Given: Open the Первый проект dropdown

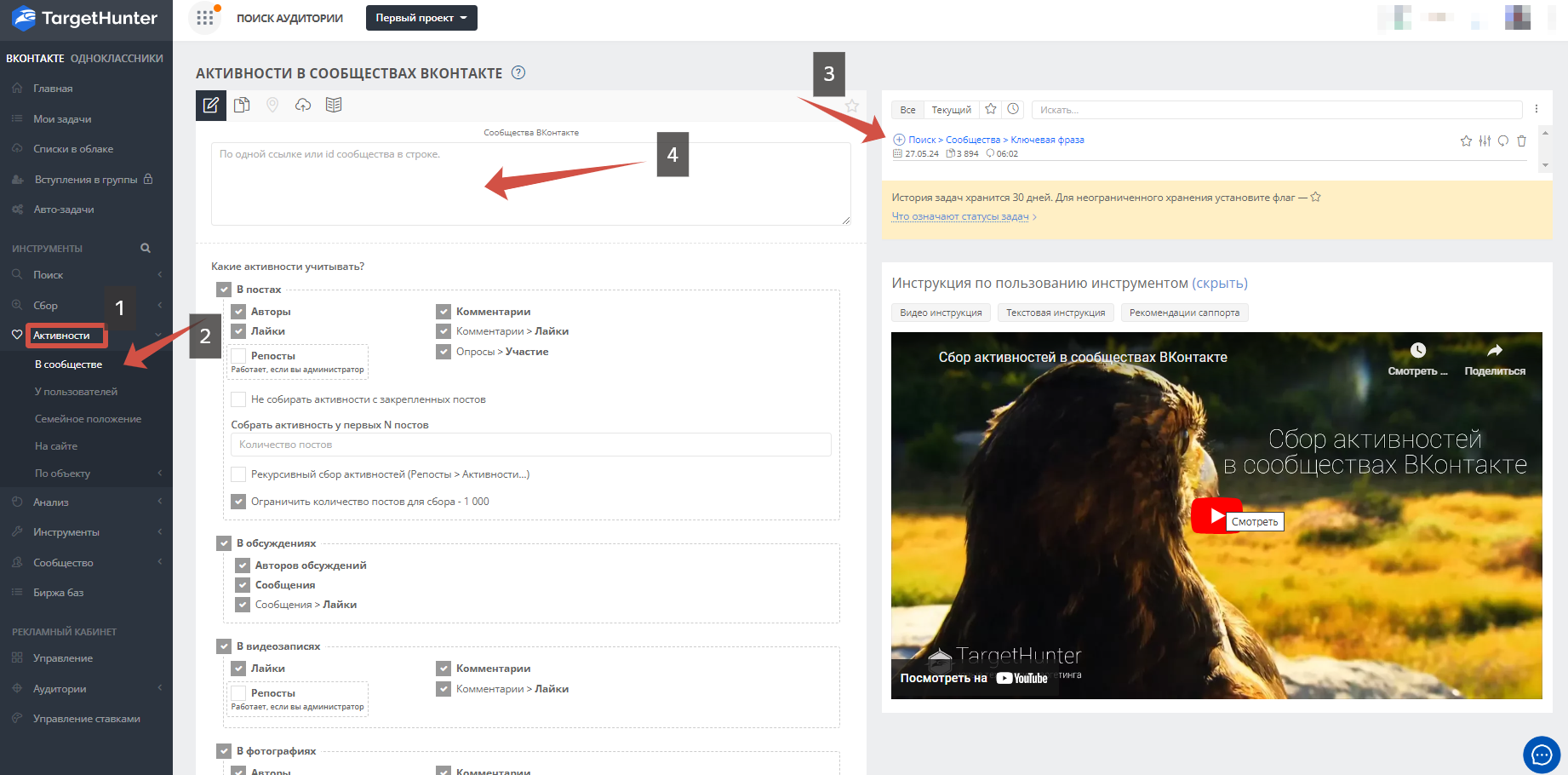Looking at the screenshot, I should pyautogui.click(x=421, y=18).
